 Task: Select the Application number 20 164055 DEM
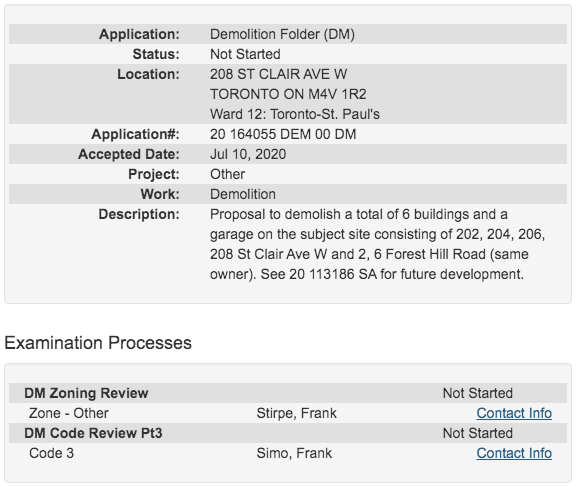[x=283, y=134]
